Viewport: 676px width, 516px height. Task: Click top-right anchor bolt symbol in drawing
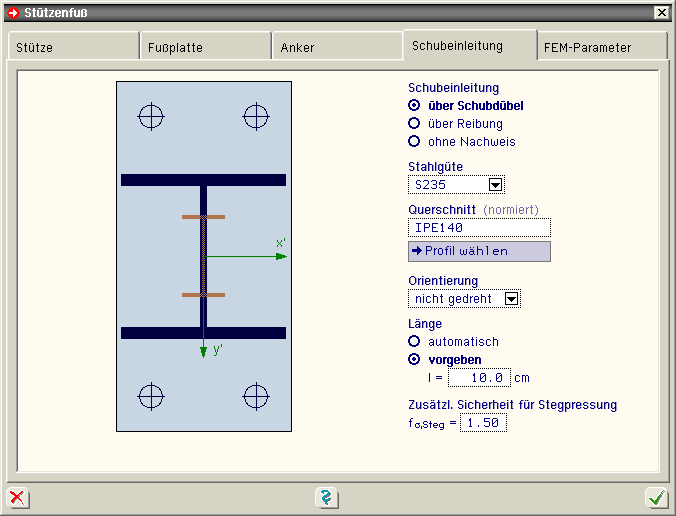tap(256, 117)
